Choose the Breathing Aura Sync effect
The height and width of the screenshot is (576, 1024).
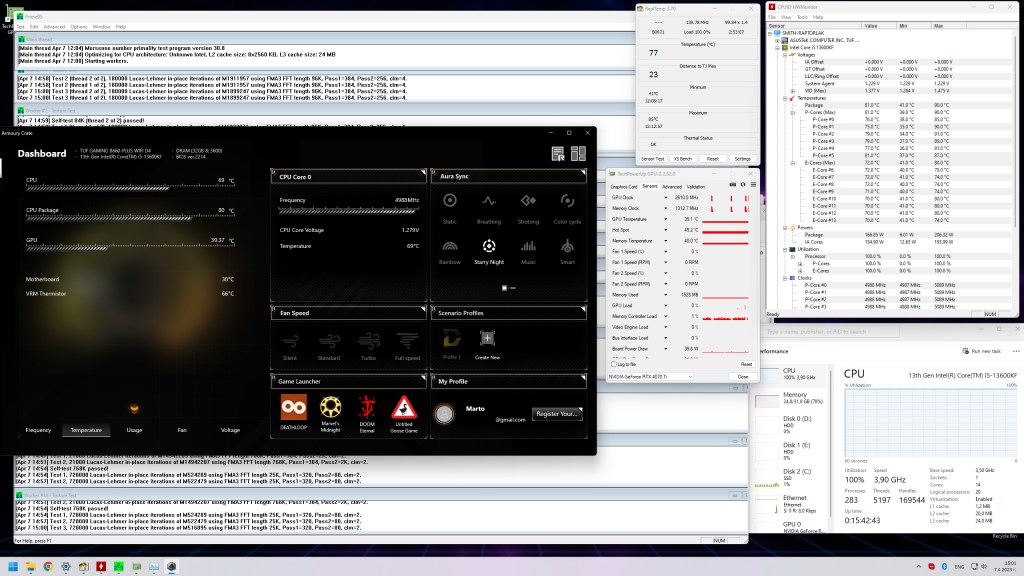[x=489, y=204]
